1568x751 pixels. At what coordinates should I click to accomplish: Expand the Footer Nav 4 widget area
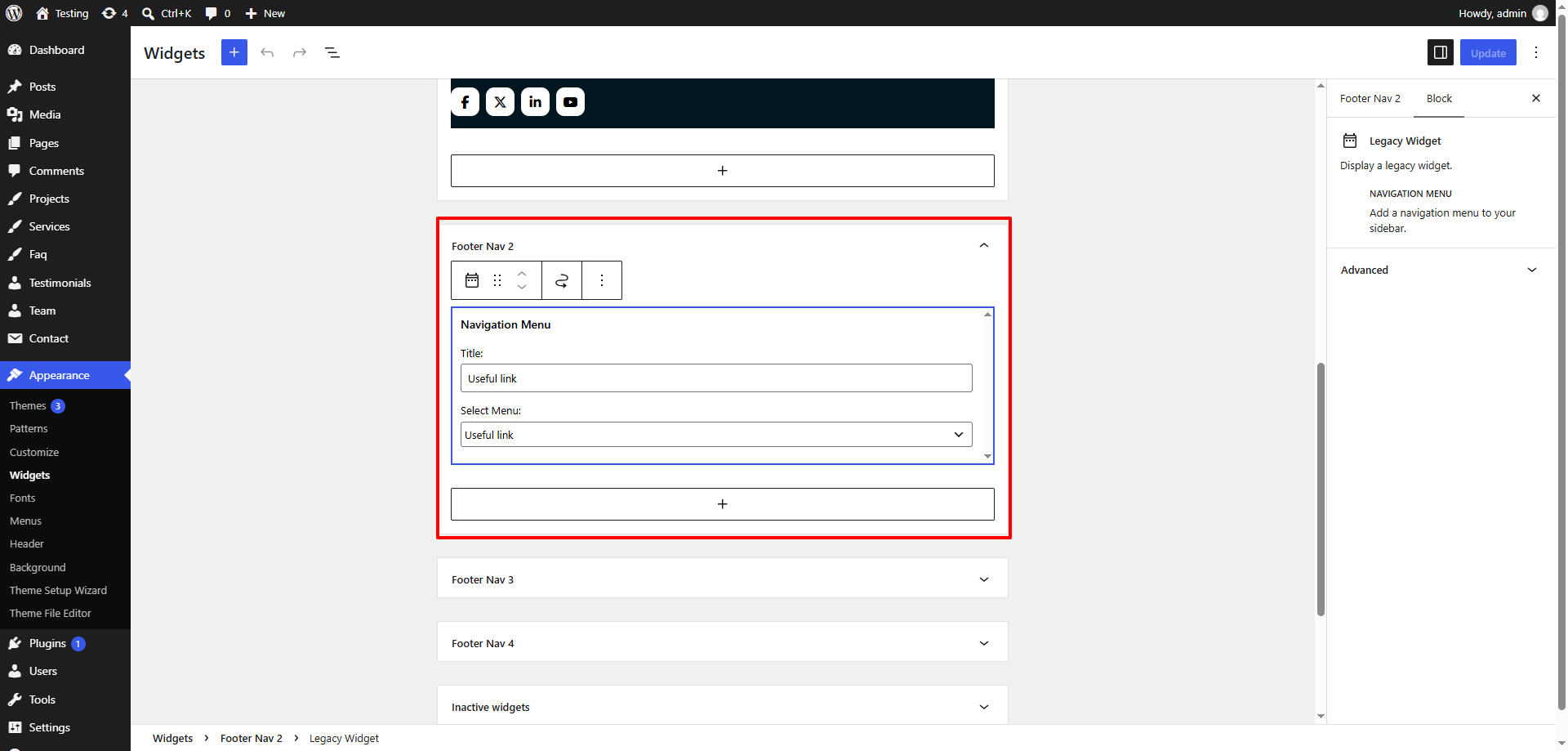tap(723, 643)
